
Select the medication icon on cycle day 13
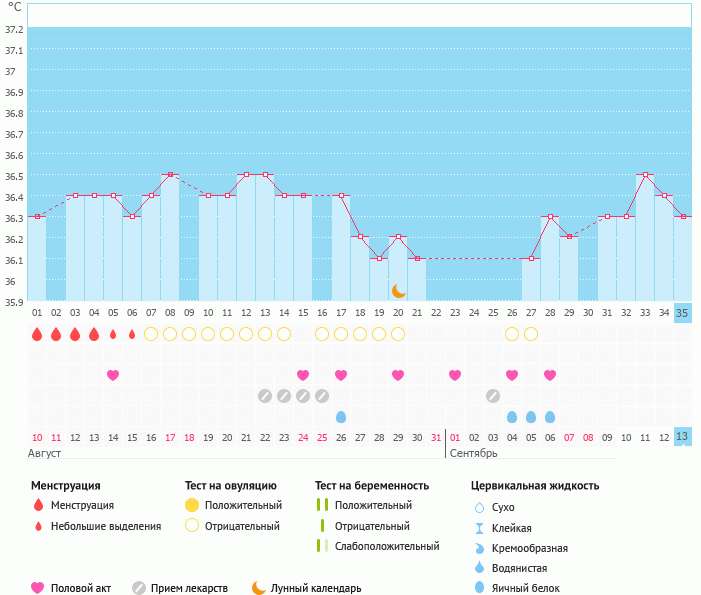click(x=265, y=396)
